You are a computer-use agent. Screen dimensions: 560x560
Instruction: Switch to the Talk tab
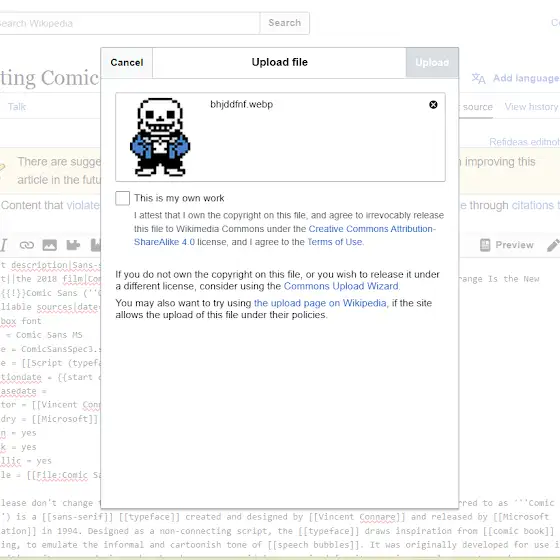(x=17, y=107)
